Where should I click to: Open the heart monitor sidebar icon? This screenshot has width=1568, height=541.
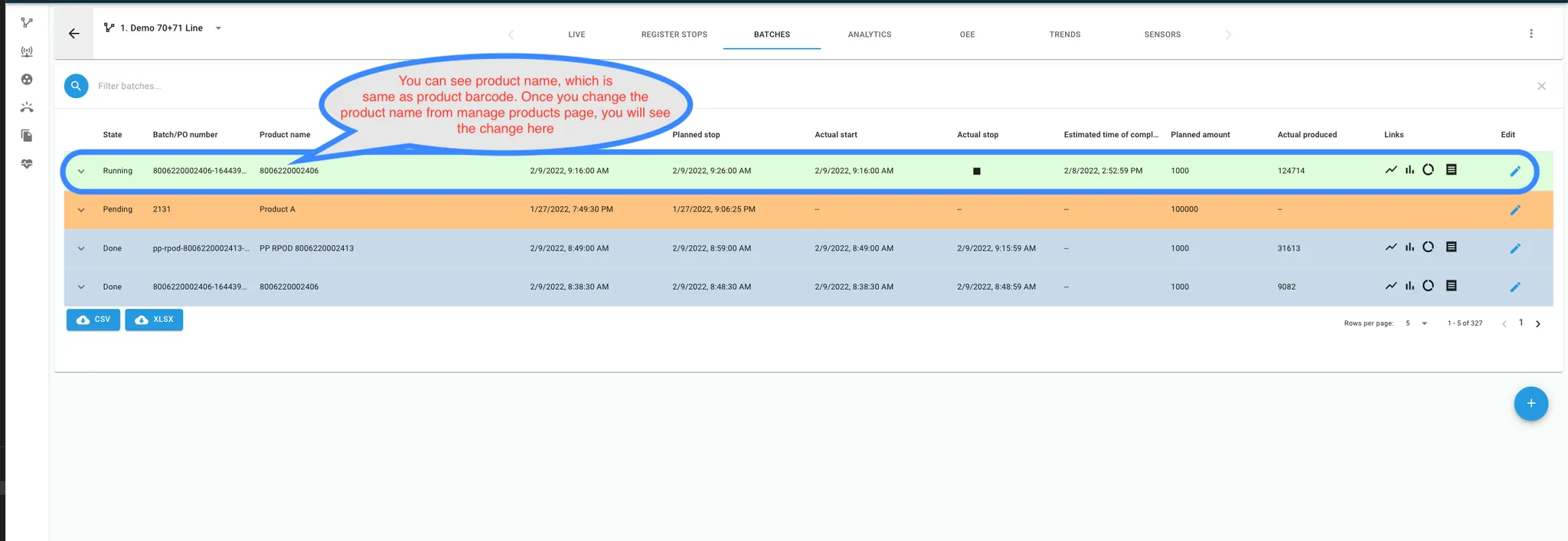[27, 164]
